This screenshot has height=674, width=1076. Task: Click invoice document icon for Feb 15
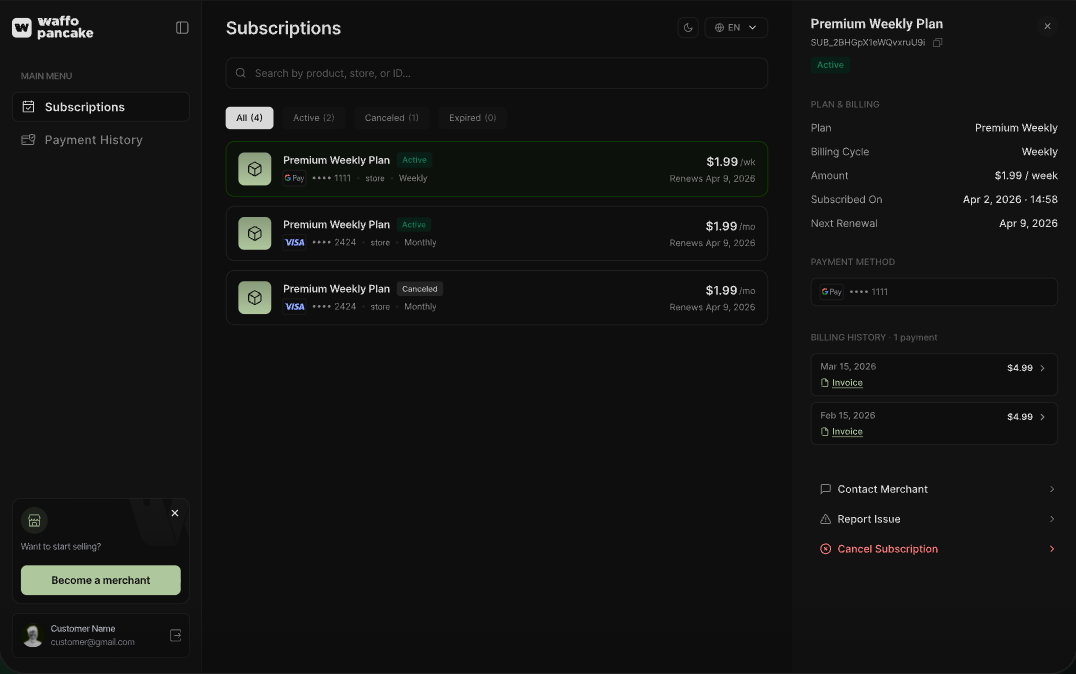coord(824,432)
